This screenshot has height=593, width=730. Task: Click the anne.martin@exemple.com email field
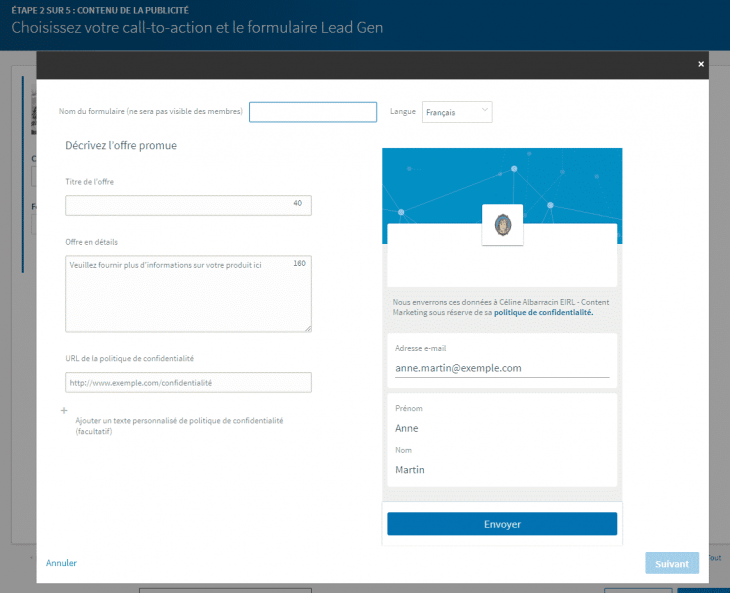coord(501,368)
